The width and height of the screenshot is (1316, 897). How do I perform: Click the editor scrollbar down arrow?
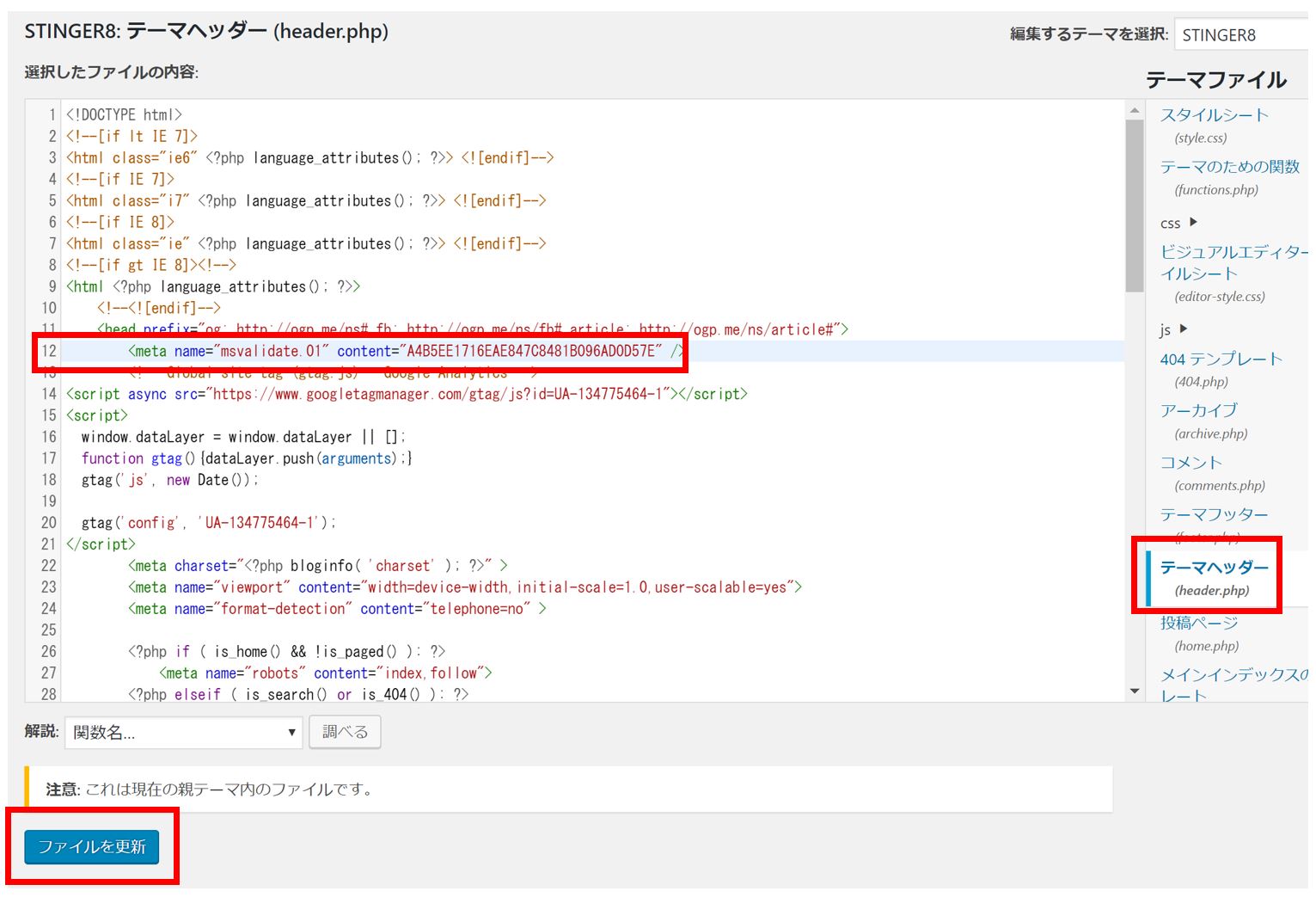[1135, 691]
